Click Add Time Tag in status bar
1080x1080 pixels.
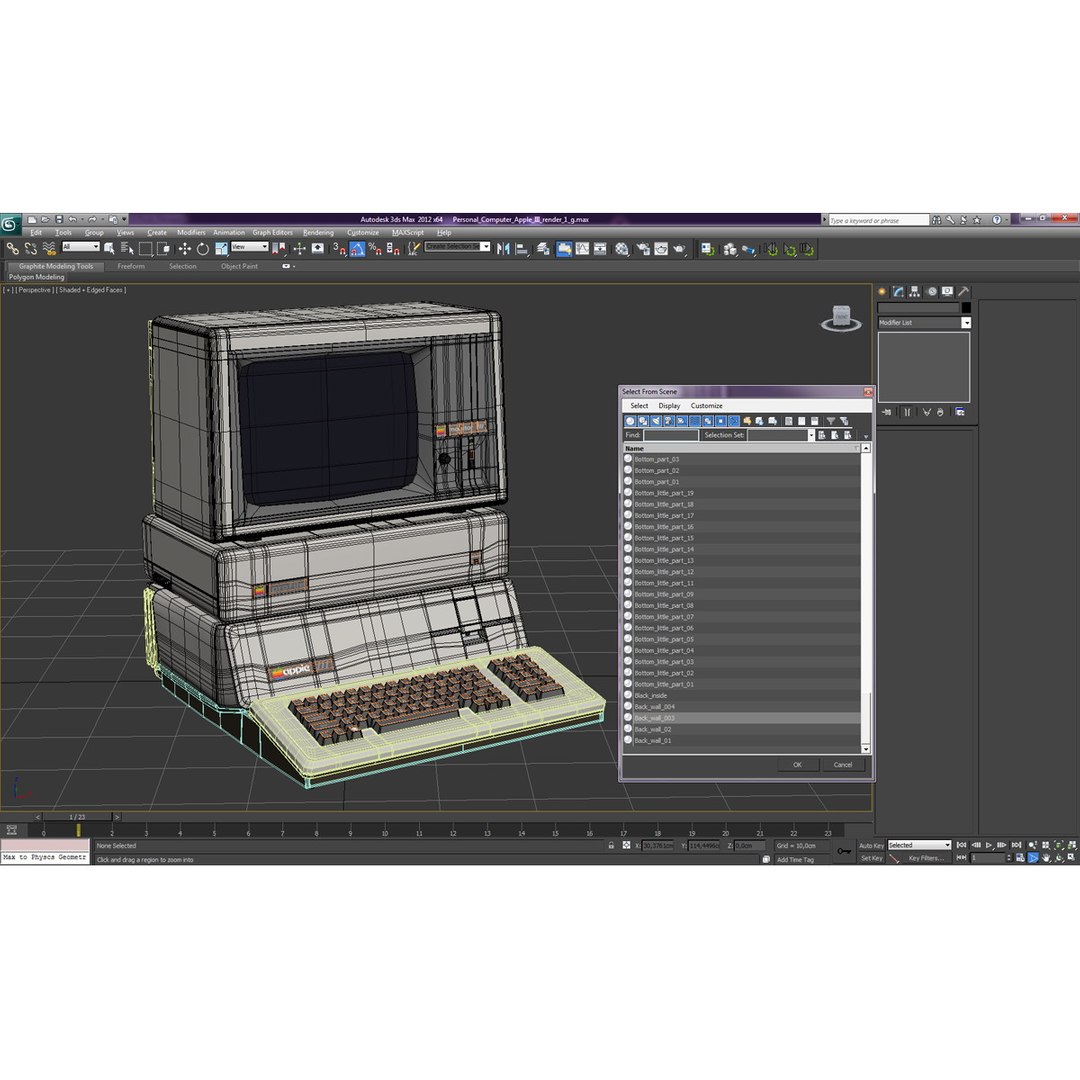[x=795, y=860]
